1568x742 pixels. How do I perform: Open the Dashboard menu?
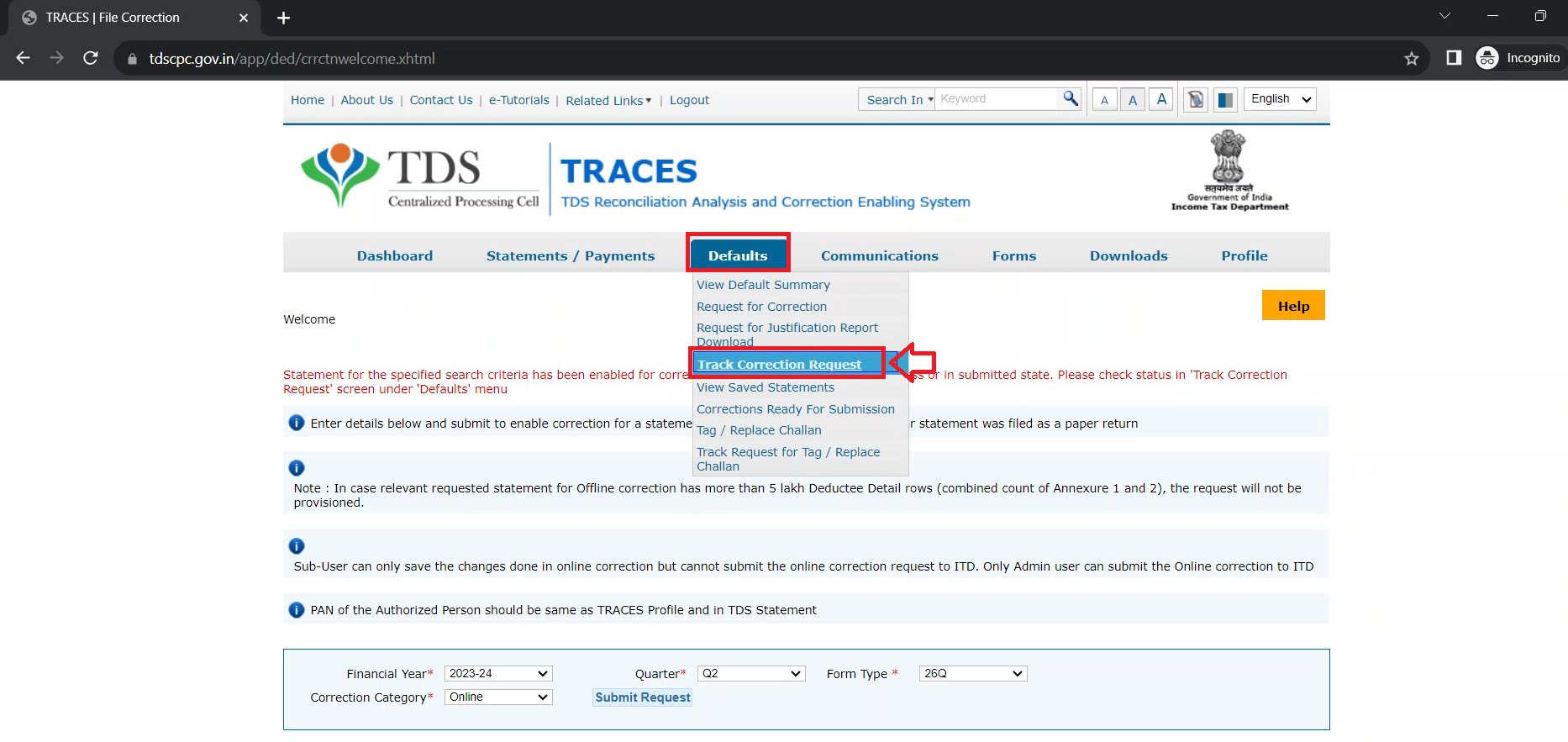pyautogui.click(x=395, y=255)
